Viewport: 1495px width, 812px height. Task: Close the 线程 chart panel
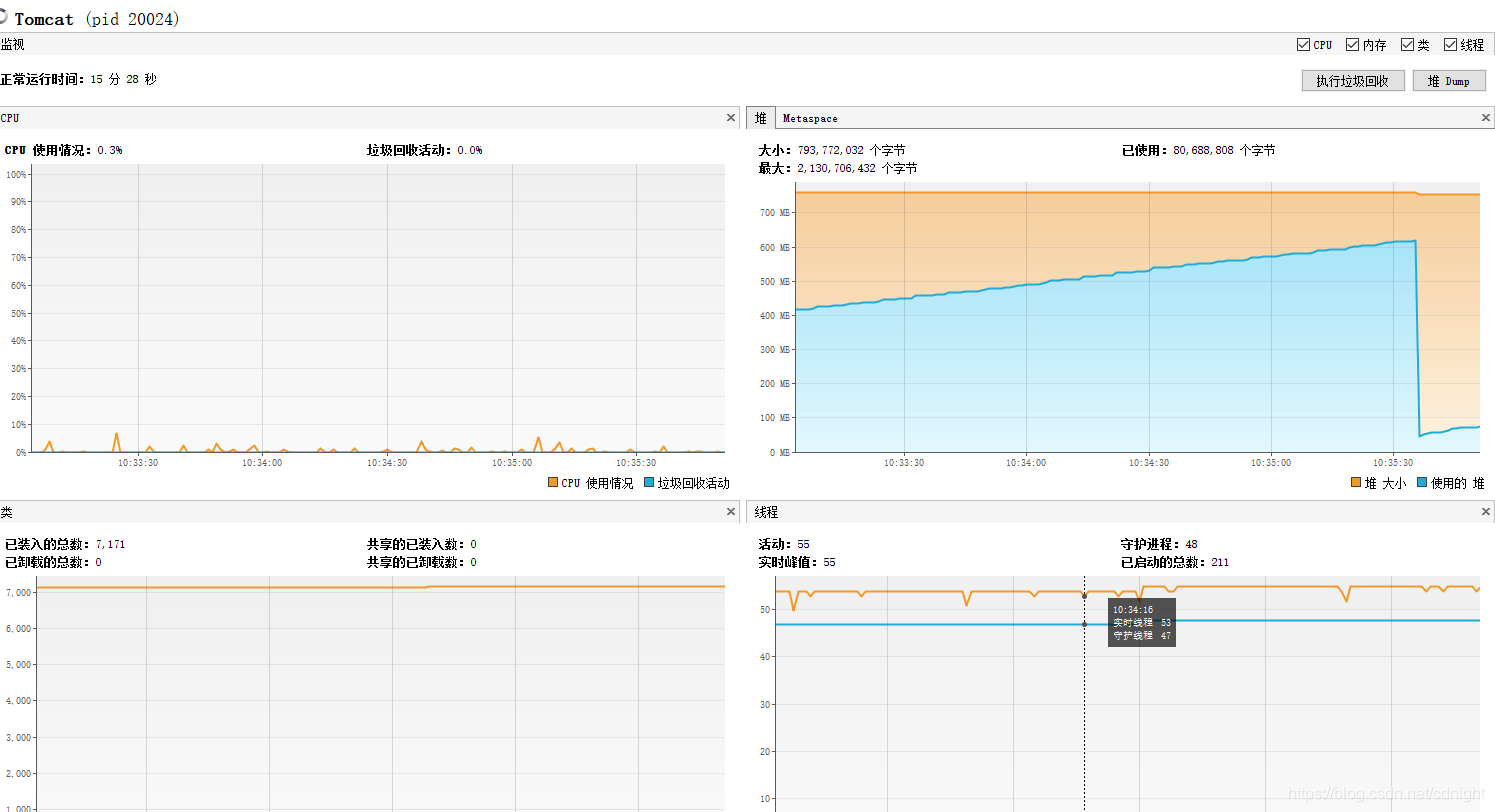click(1486, 512)
